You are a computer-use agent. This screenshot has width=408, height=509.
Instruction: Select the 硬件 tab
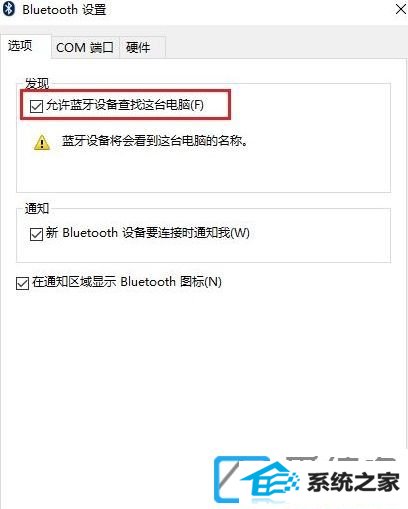(x=138, y=47)
